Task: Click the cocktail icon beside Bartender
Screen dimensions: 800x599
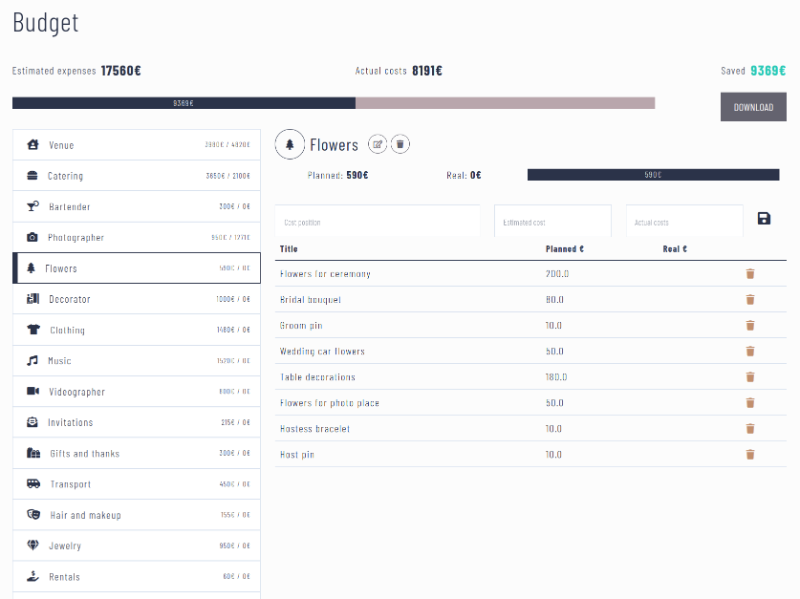Action: tap(30, 206)
